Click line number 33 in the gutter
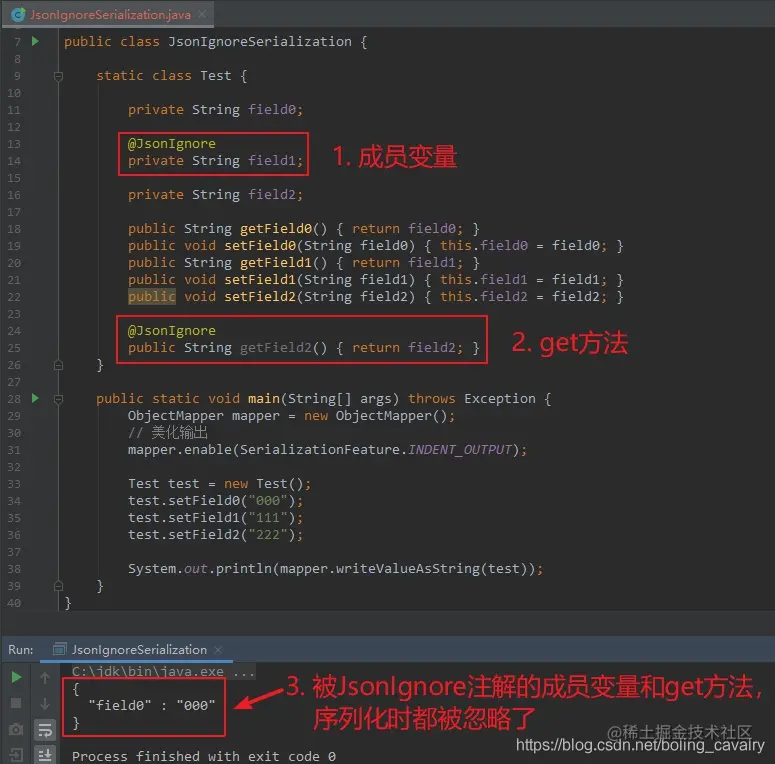775x764 pixels. [x=14, y=484]
